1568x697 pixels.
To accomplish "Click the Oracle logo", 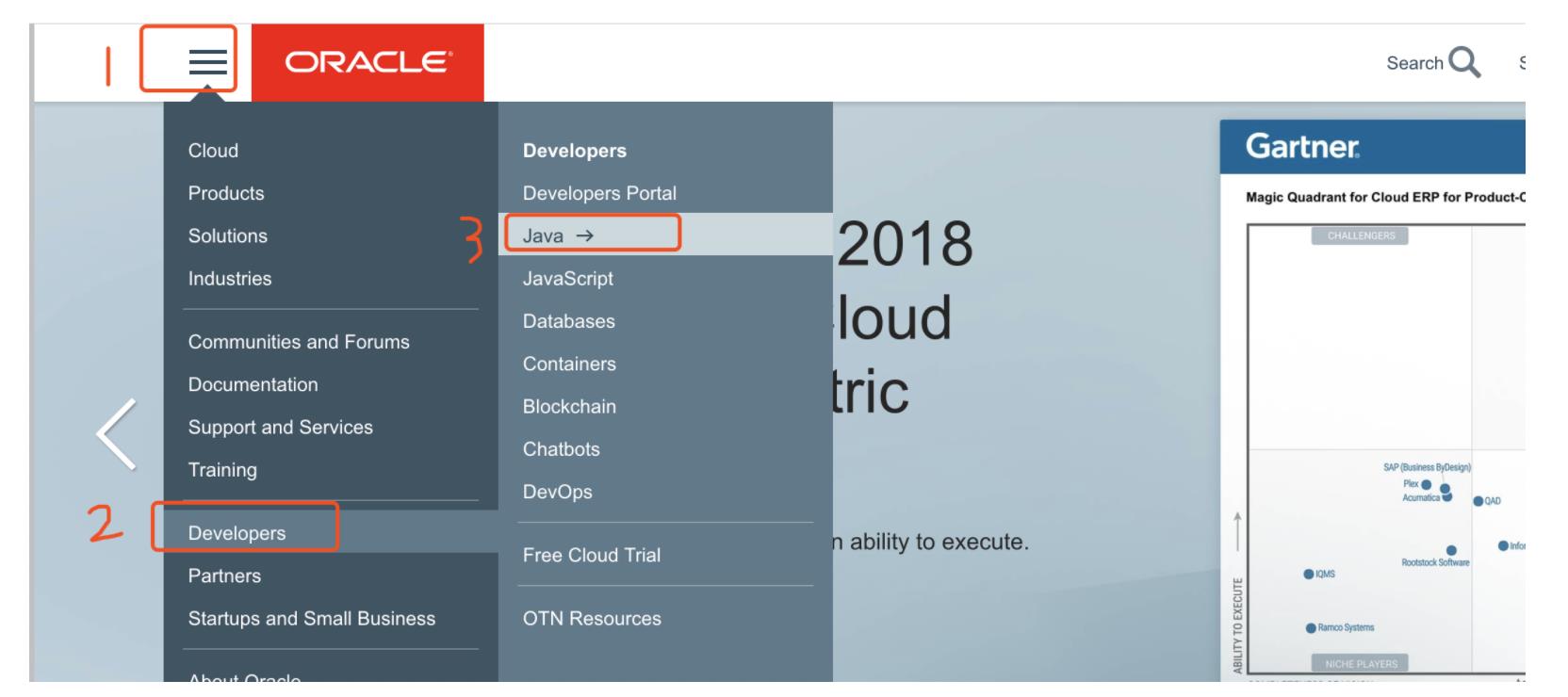I will click(x=368, y=62).
